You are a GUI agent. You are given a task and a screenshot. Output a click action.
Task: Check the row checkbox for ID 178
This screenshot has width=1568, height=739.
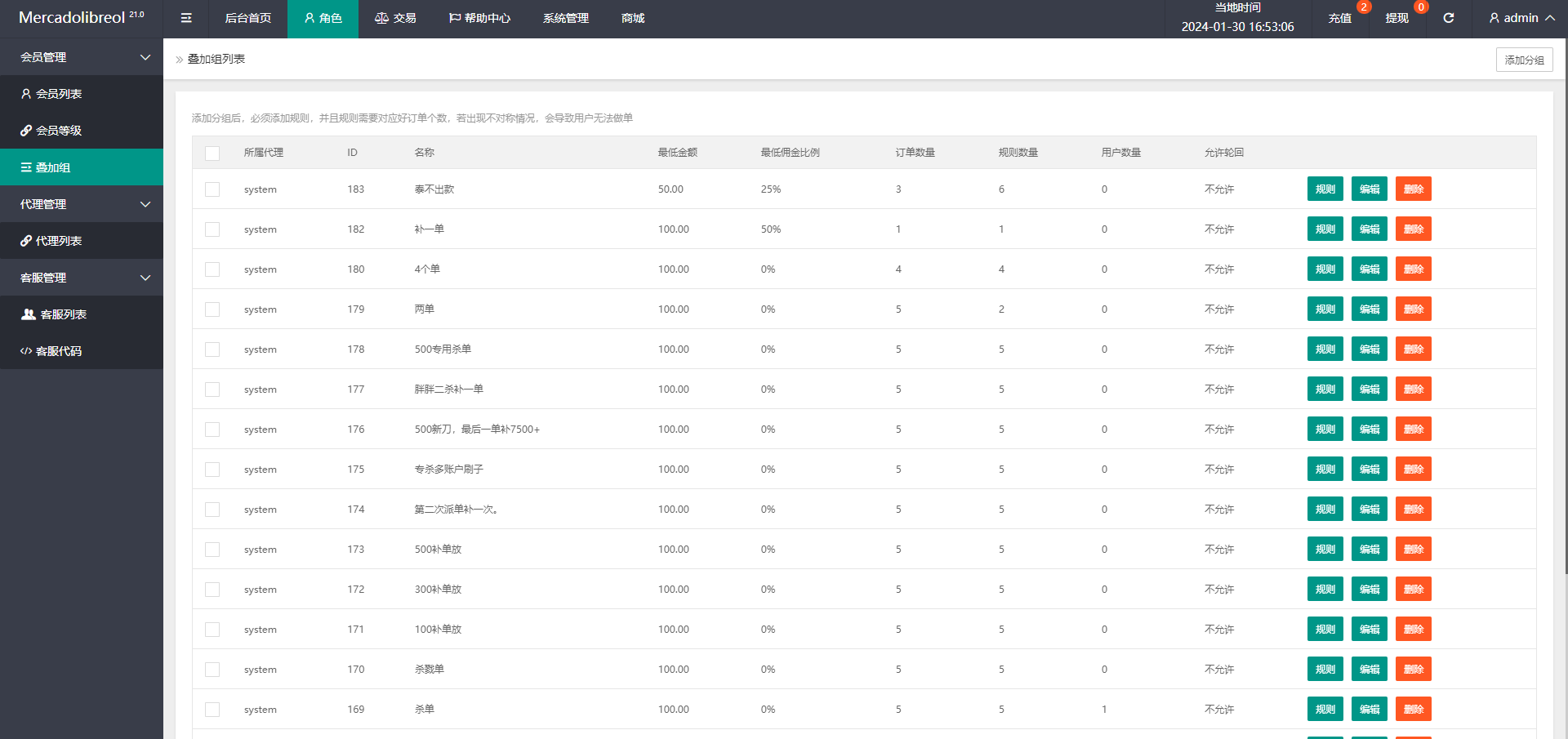click(x=212, y=349)
